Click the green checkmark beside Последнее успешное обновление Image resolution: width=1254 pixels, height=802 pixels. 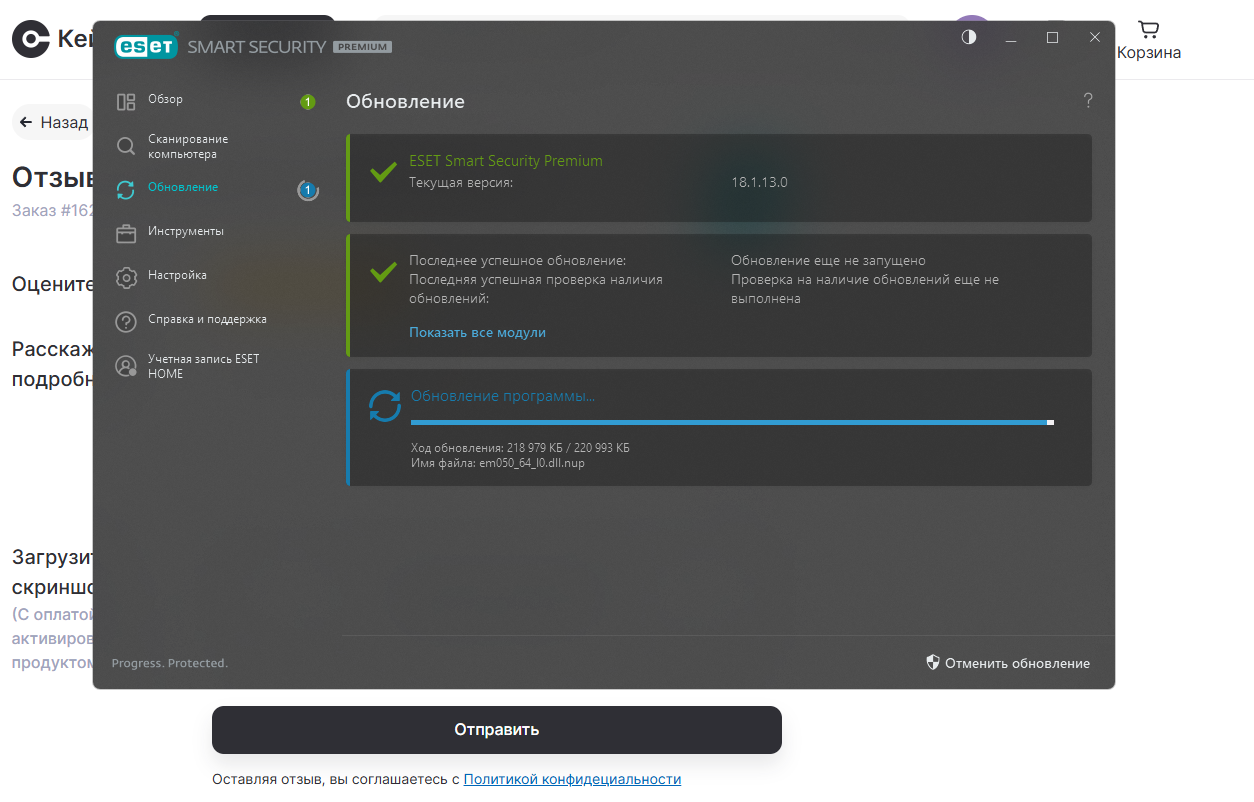pyautogui.click(x=383, y=272)
